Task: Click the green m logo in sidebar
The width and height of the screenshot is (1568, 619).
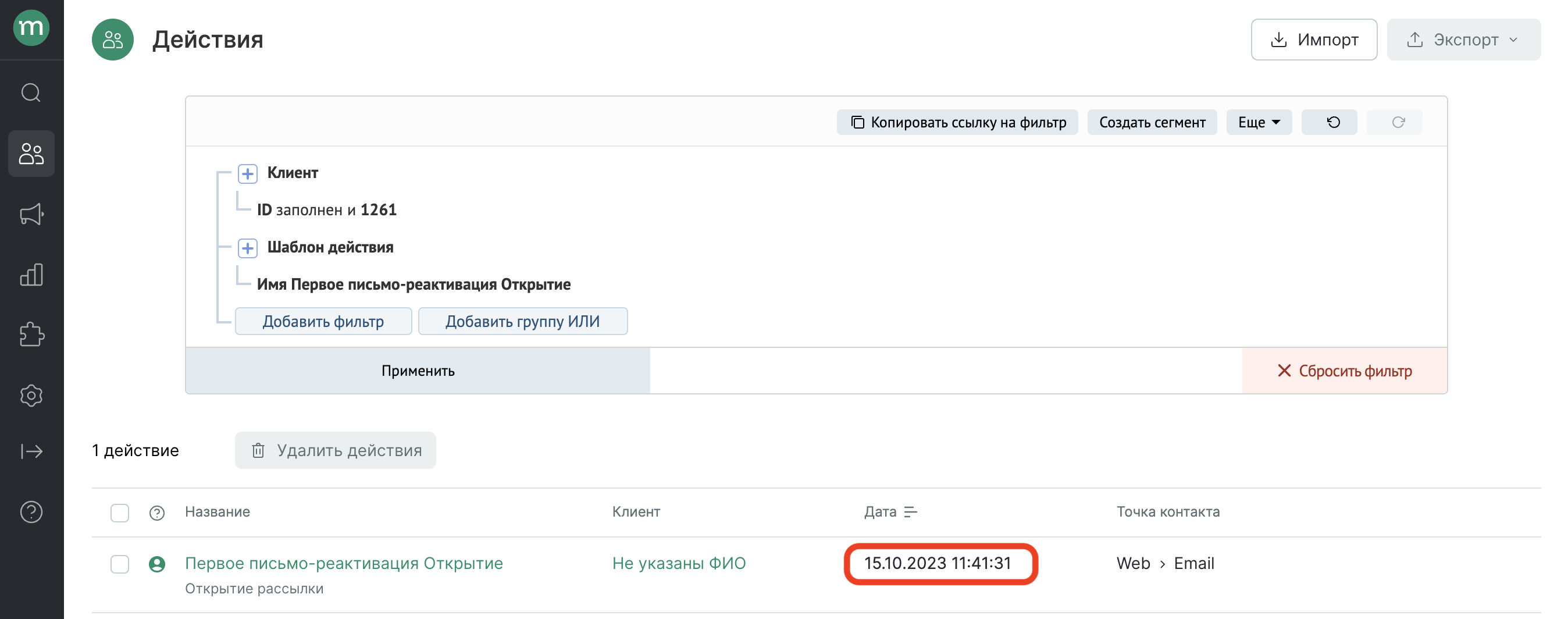Action: (31, 28)
